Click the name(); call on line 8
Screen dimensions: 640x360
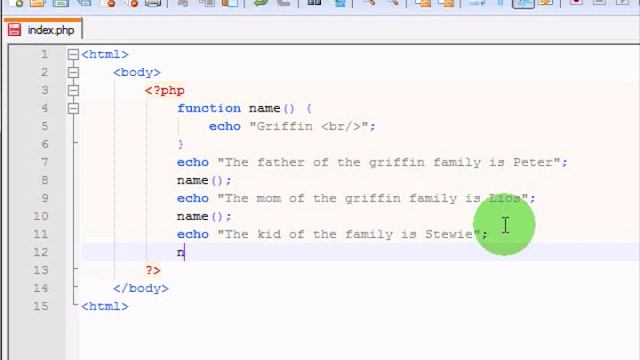(x=204, y=180)
